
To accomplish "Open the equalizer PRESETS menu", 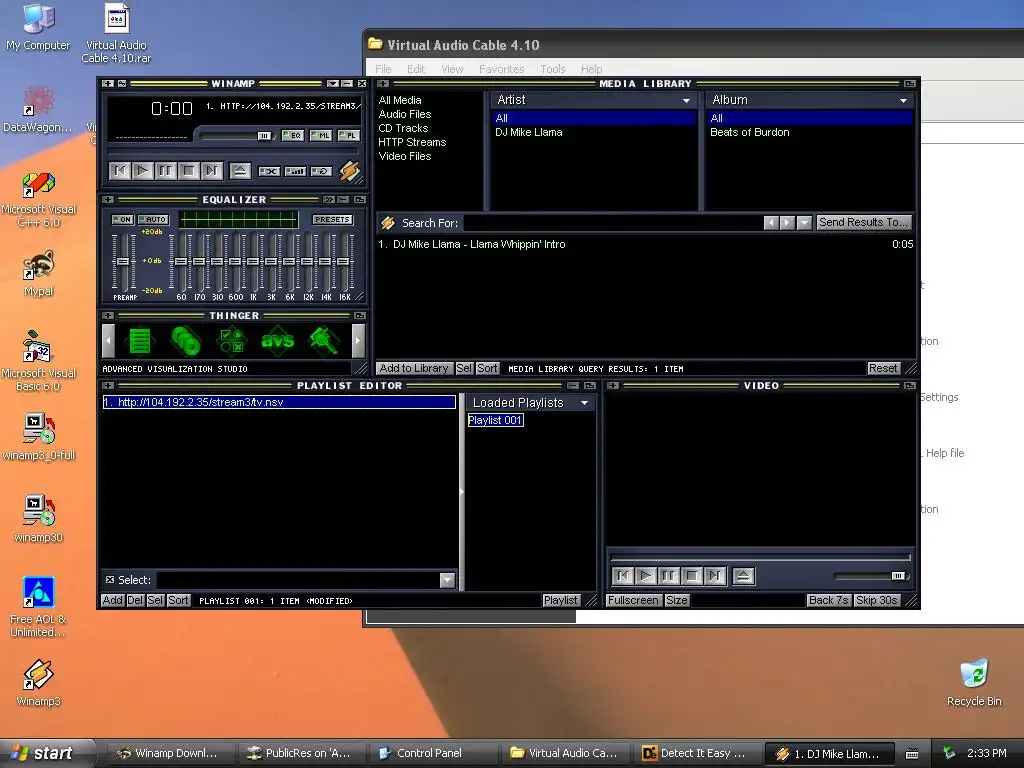I will 332,219.
